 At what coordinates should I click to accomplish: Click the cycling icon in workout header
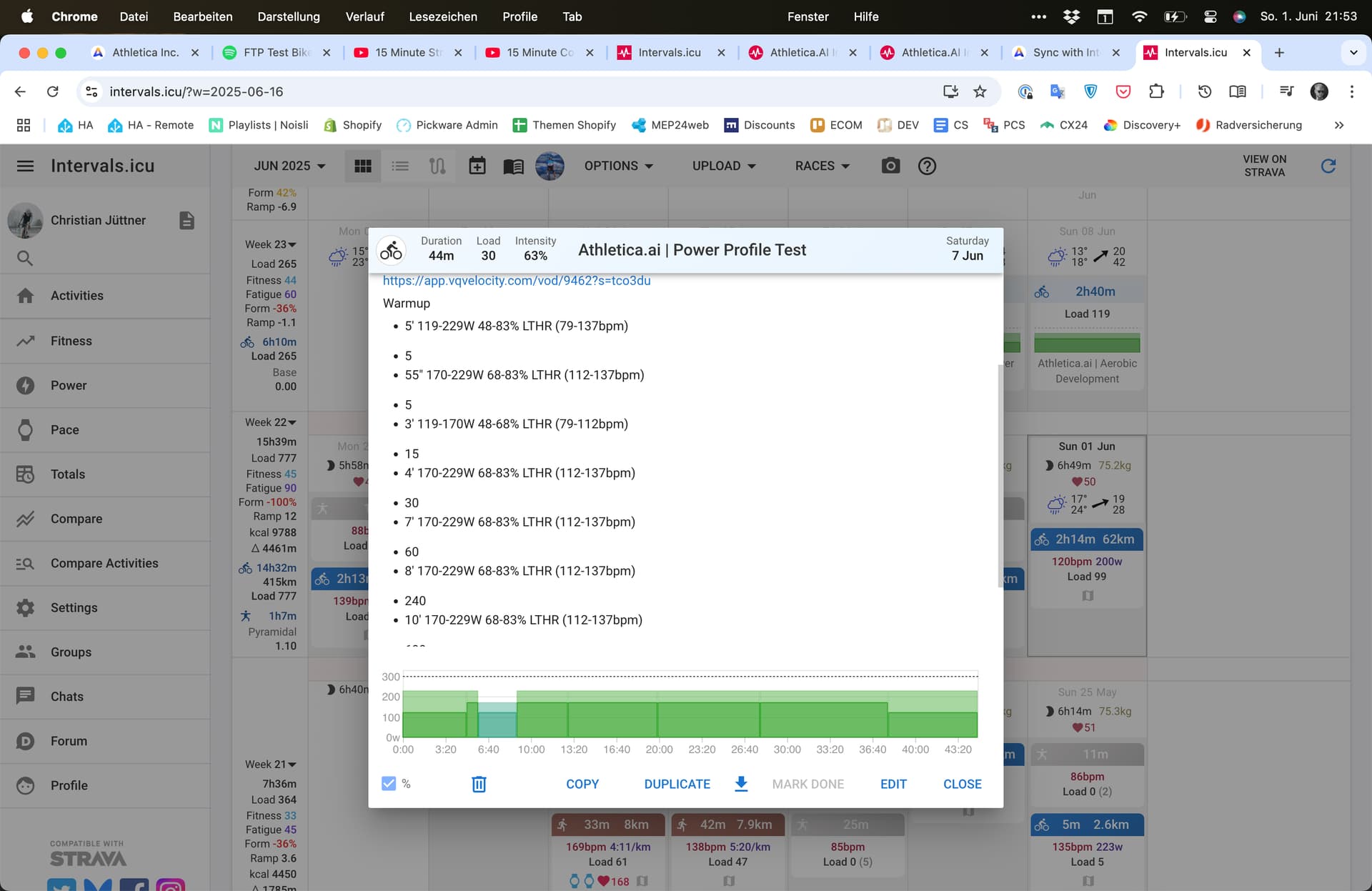391,250
